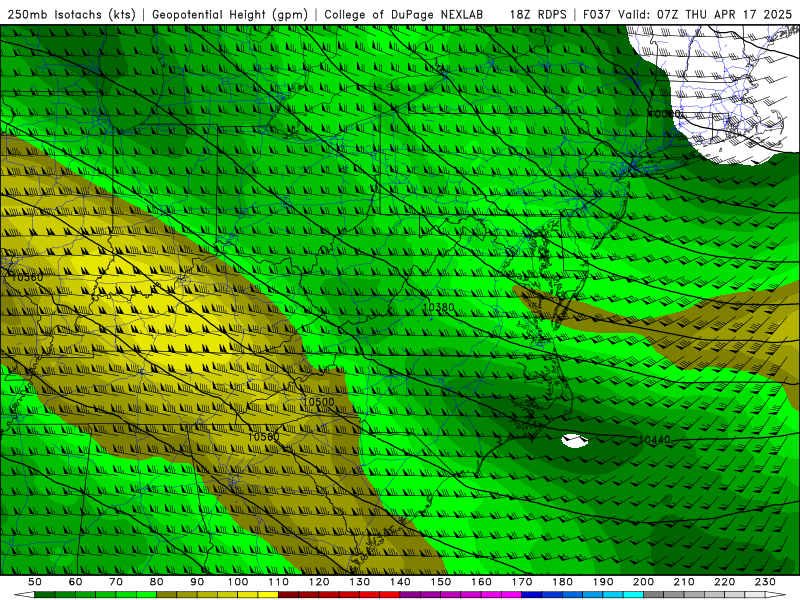Screen dimensions: 800x600
Task: Select the magenta swatch just left of 170
Action: point(511,595)
